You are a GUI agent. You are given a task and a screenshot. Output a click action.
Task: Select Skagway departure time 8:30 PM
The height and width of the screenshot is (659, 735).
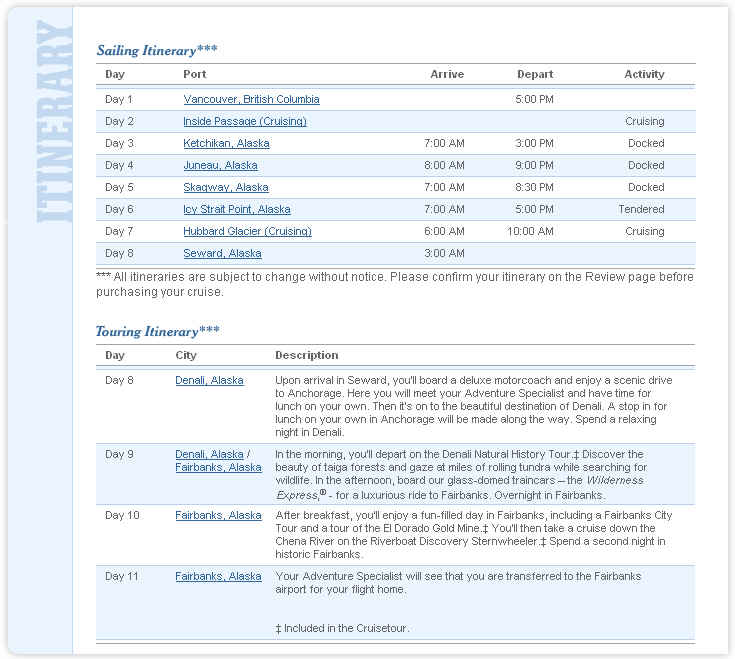534,187
